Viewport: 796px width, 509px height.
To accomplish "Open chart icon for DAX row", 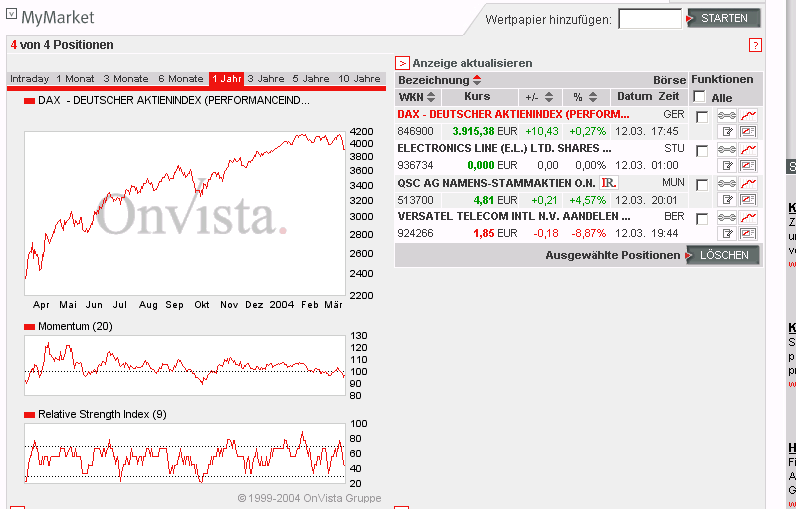I will (748, 116).
